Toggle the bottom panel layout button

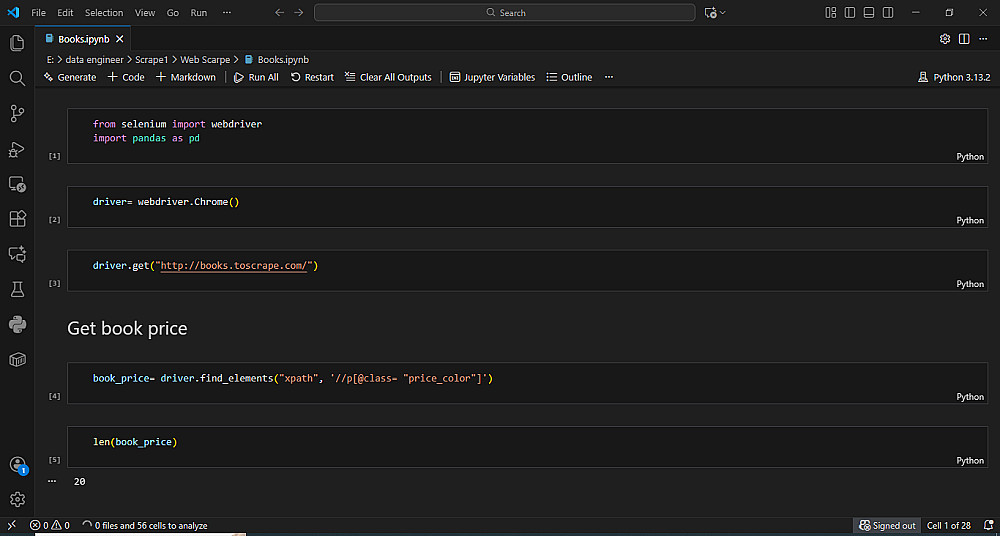click(x=869, y=13)
